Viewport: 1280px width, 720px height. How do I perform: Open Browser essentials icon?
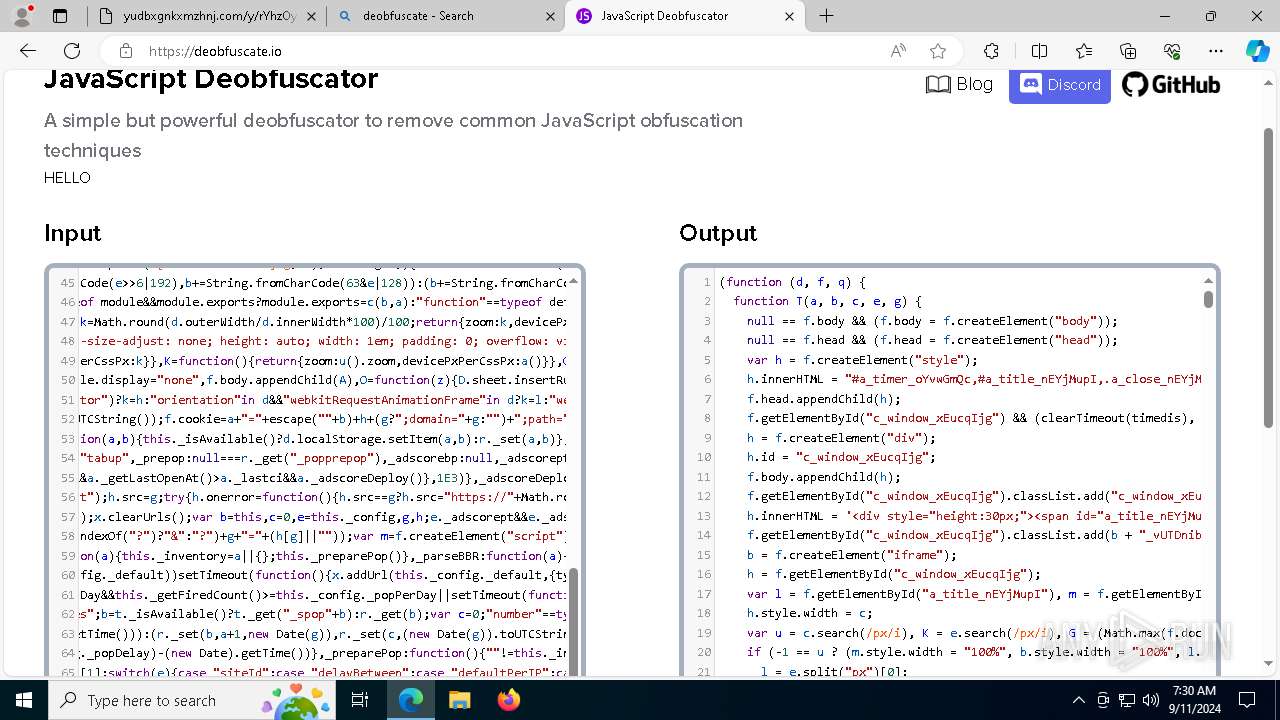(x=1172, y=51)
